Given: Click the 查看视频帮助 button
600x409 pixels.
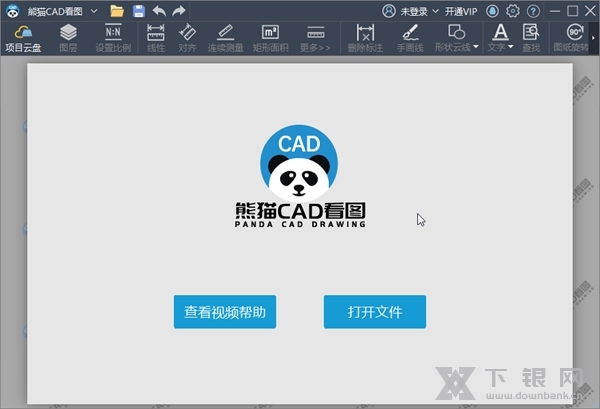Looking at the screenshot, I should click(x=225, y=312).
